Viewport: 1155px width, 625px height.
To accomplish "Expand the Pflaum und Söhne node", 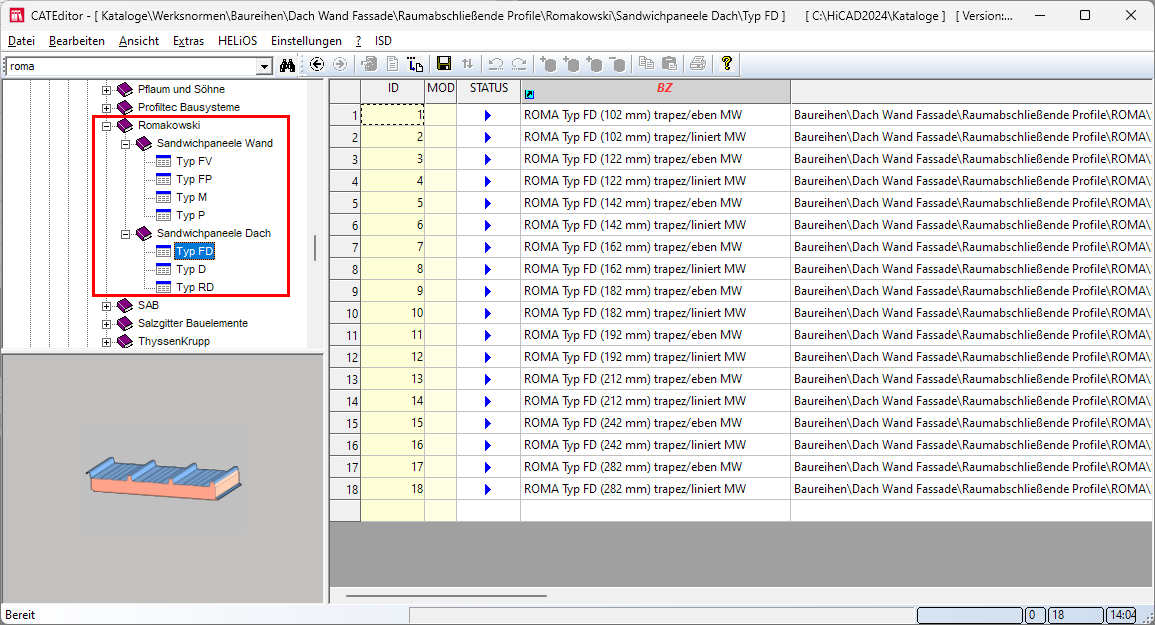I will pyautogui.click(x=107, y=90).
